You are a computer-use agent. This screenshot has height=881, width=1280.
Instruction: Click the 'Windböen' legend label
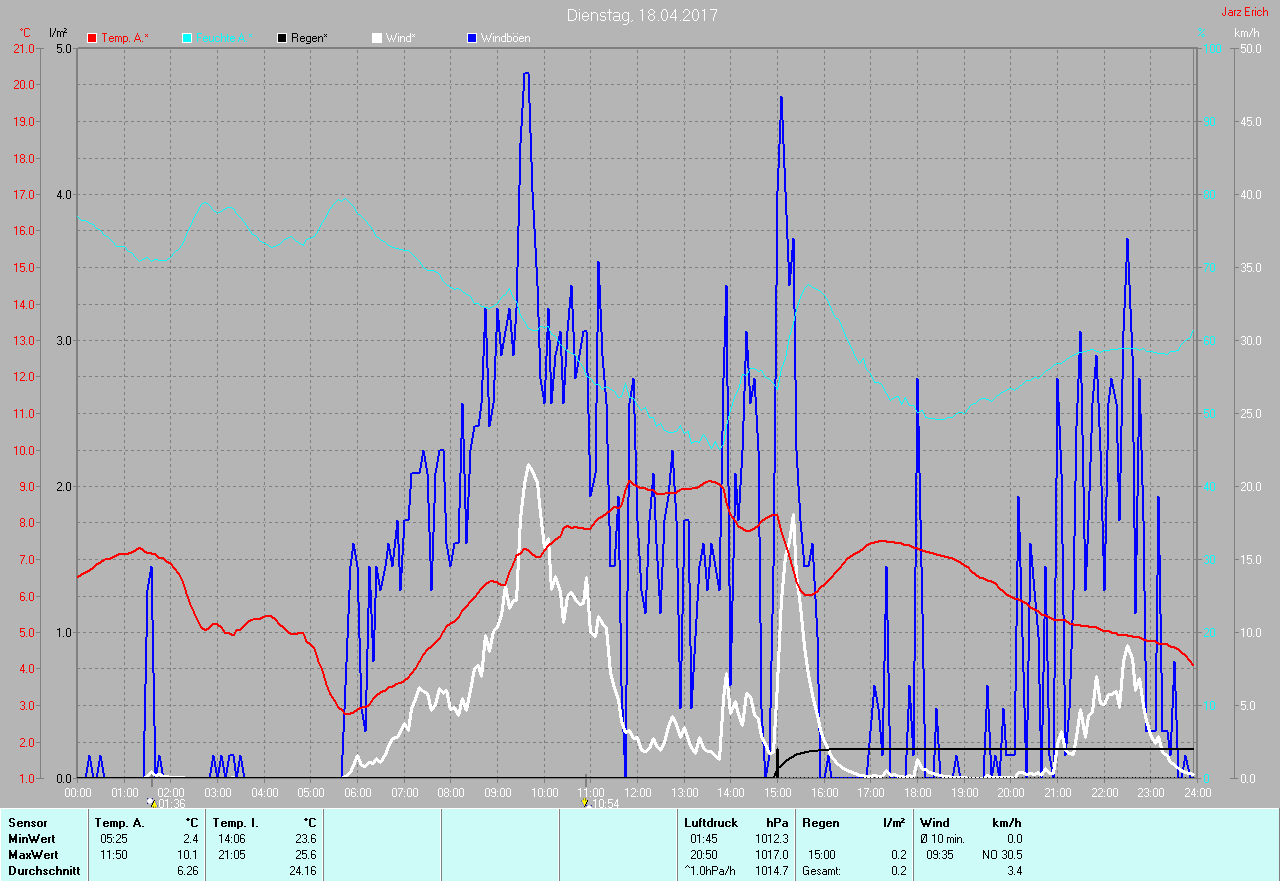pyautogui.click(x=506, y=38)
